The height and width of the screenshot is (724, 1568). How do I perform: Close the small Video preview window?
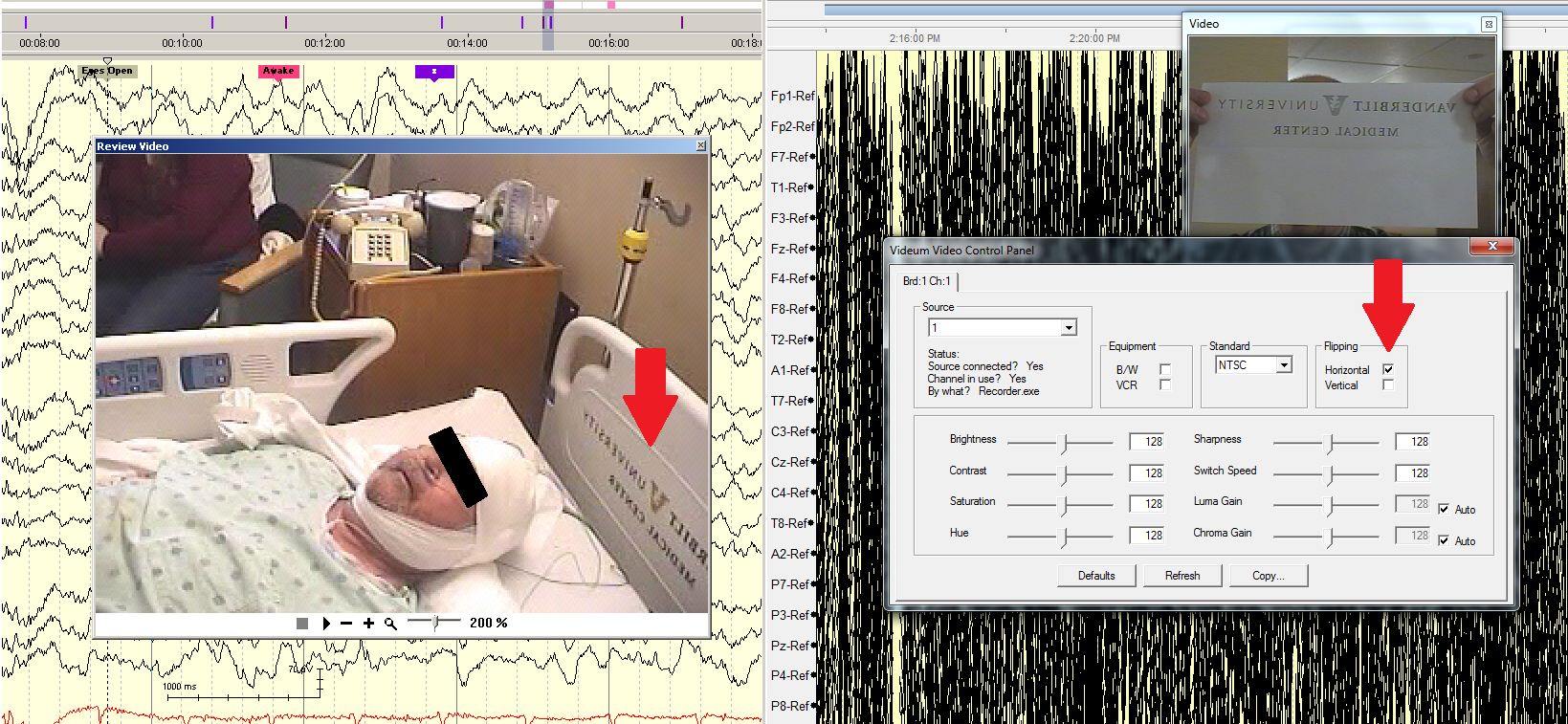click(x=1489, y=24)
